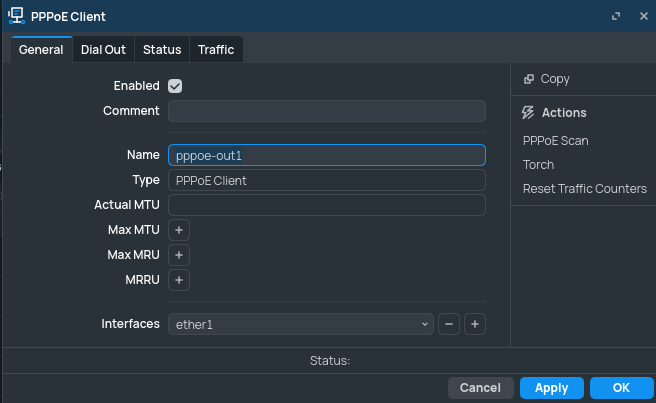The height and width of the screenshot is (403, 656).
Task: Remove the ether1 interface with minus button
Action: 449,324
